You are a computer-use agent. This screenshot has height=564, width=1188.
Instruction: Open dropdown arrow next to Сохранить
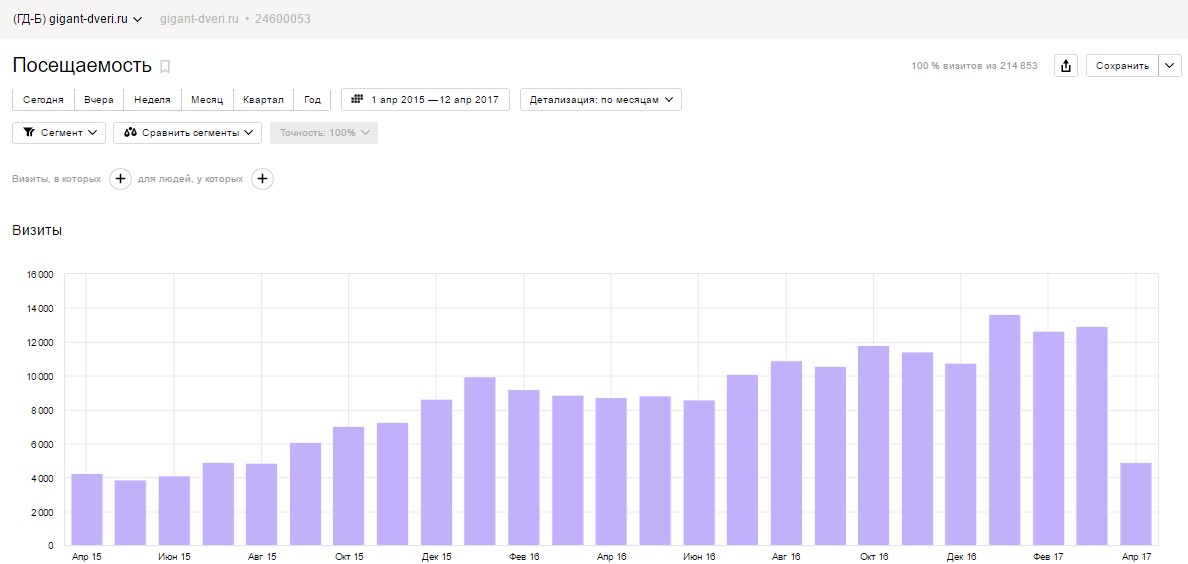pos(1170,66)
